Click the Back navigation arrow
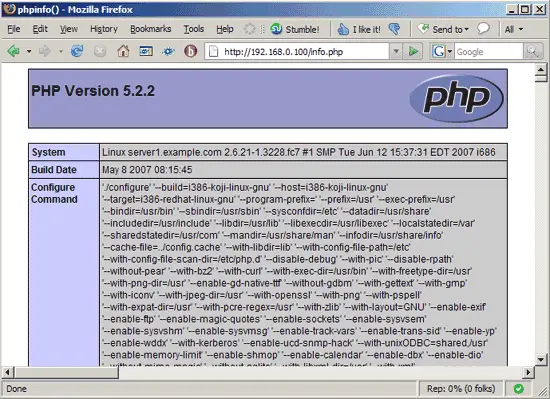 pyautogui.click(x=13, y=52)
